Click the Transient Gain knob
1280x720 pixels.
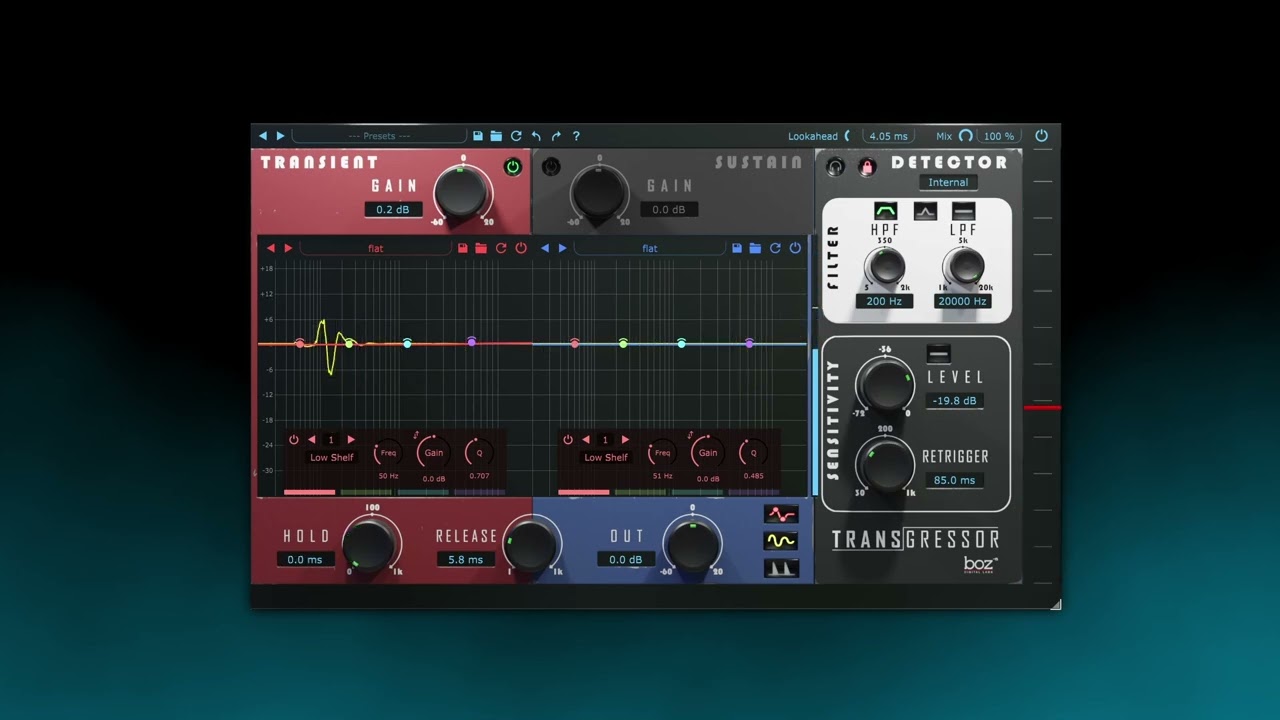tap(461, 192)
